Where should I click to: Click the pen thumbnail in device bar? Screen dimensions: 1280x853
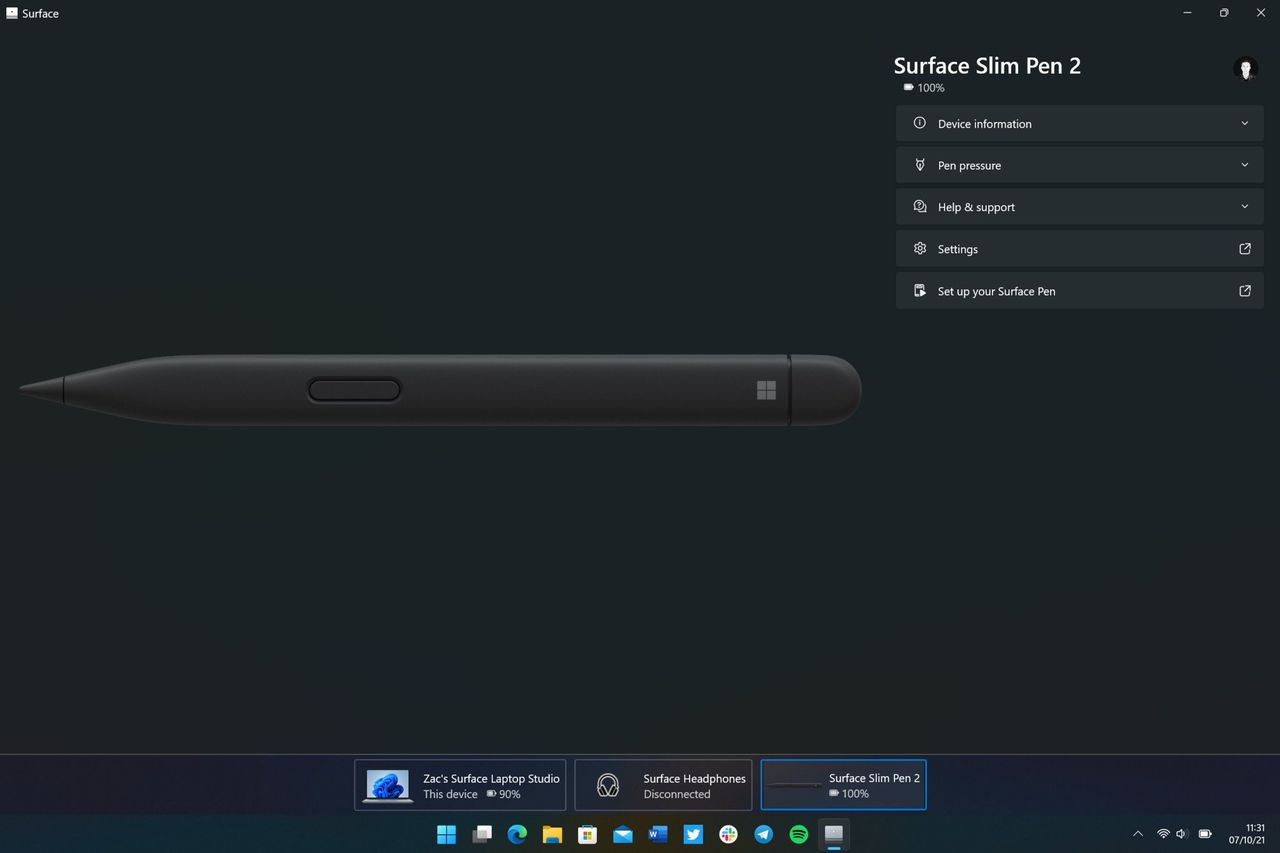pyautogui.click(x=795, y=785)
